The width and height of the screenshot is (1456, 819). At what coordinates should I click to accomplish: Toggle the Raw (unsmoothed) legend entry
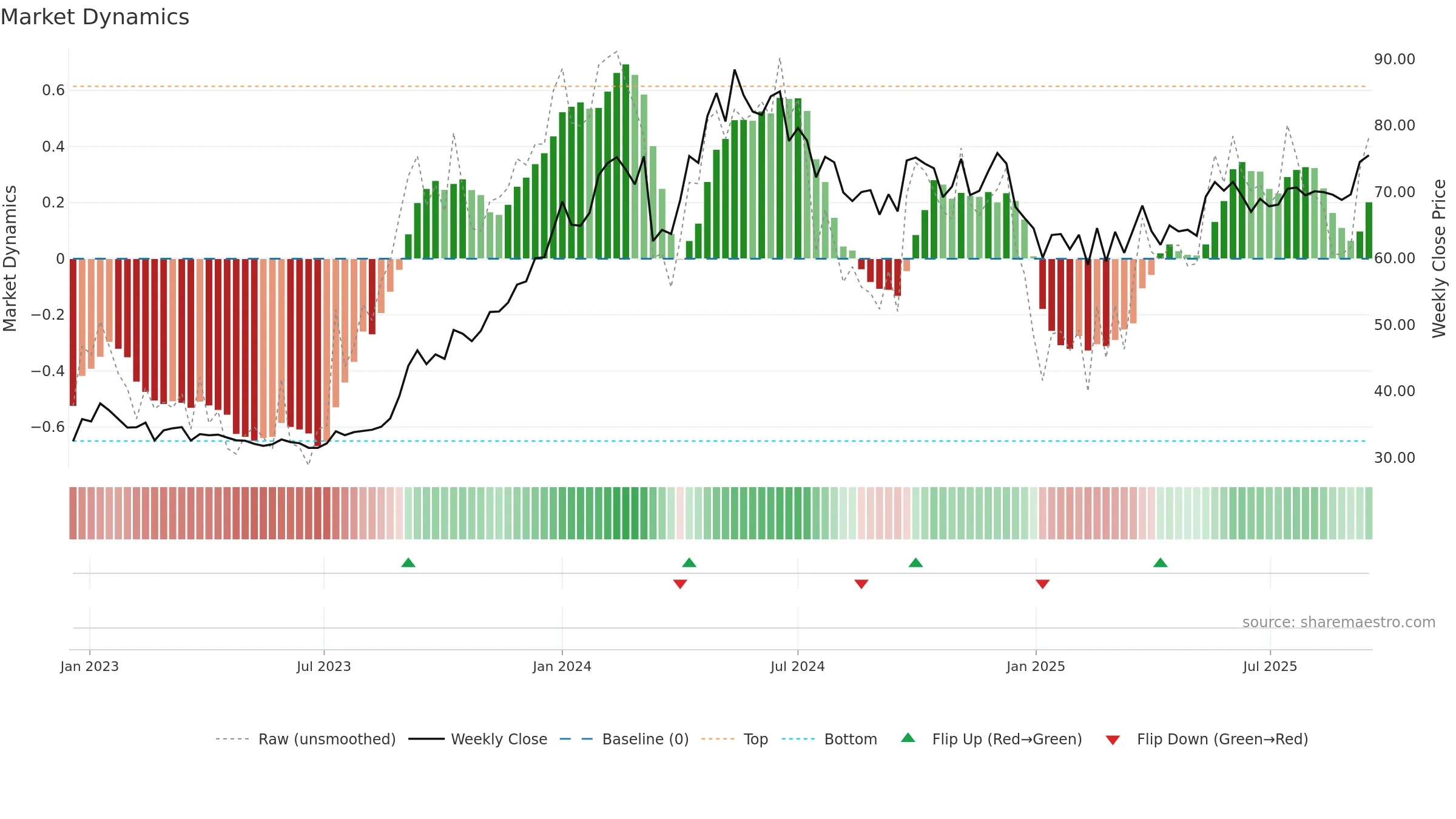coord(306,739)
